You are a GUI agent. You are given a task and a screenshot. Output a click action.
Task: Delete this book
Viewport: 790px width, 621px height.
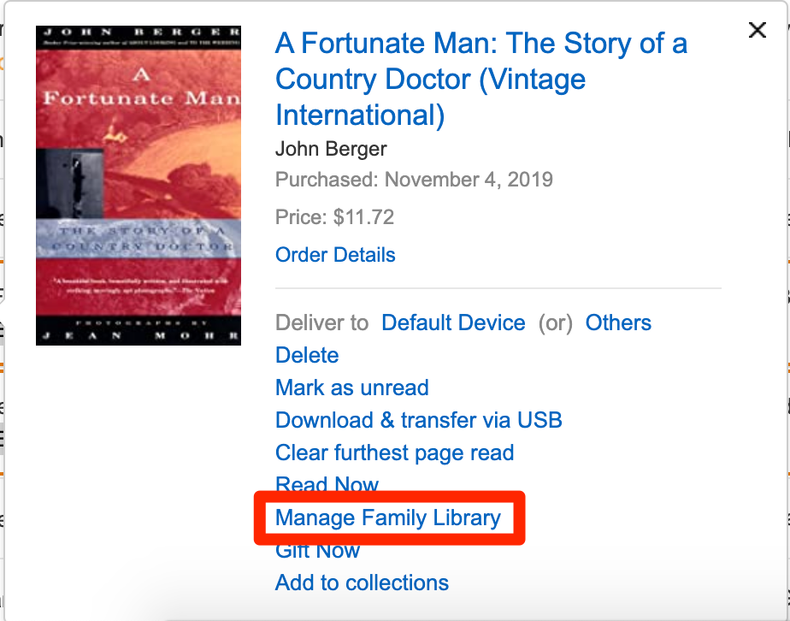tap(307, 355)
